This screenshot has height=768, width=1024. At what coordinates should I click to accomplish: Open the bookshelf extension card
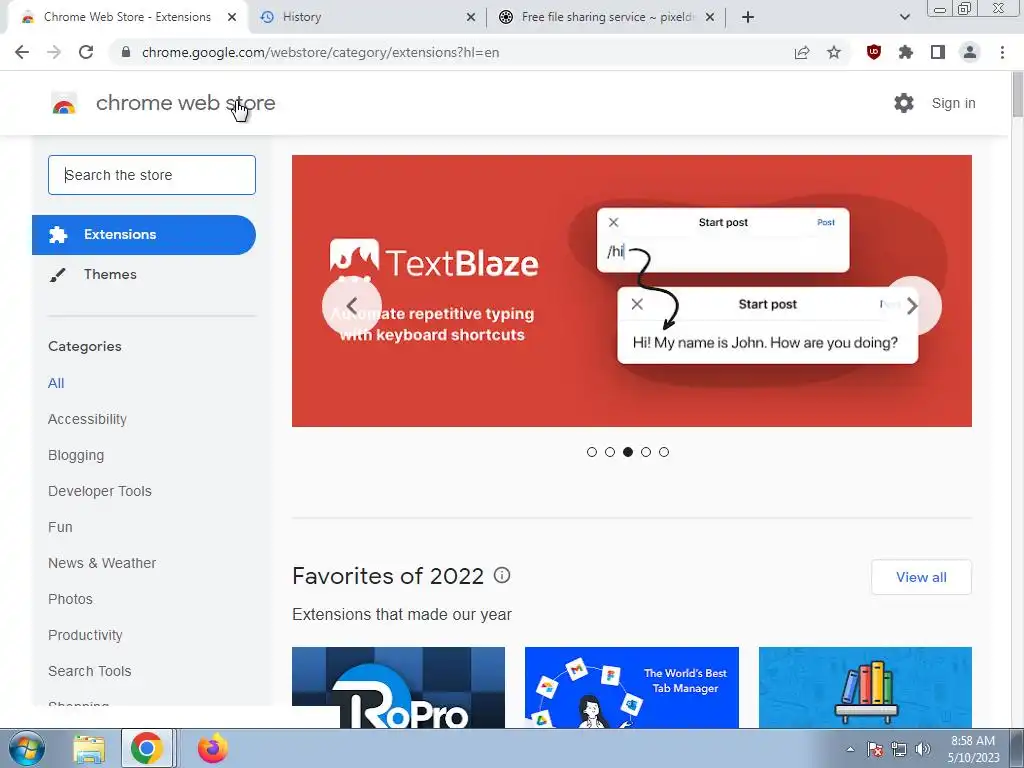[x=865, y=687]
